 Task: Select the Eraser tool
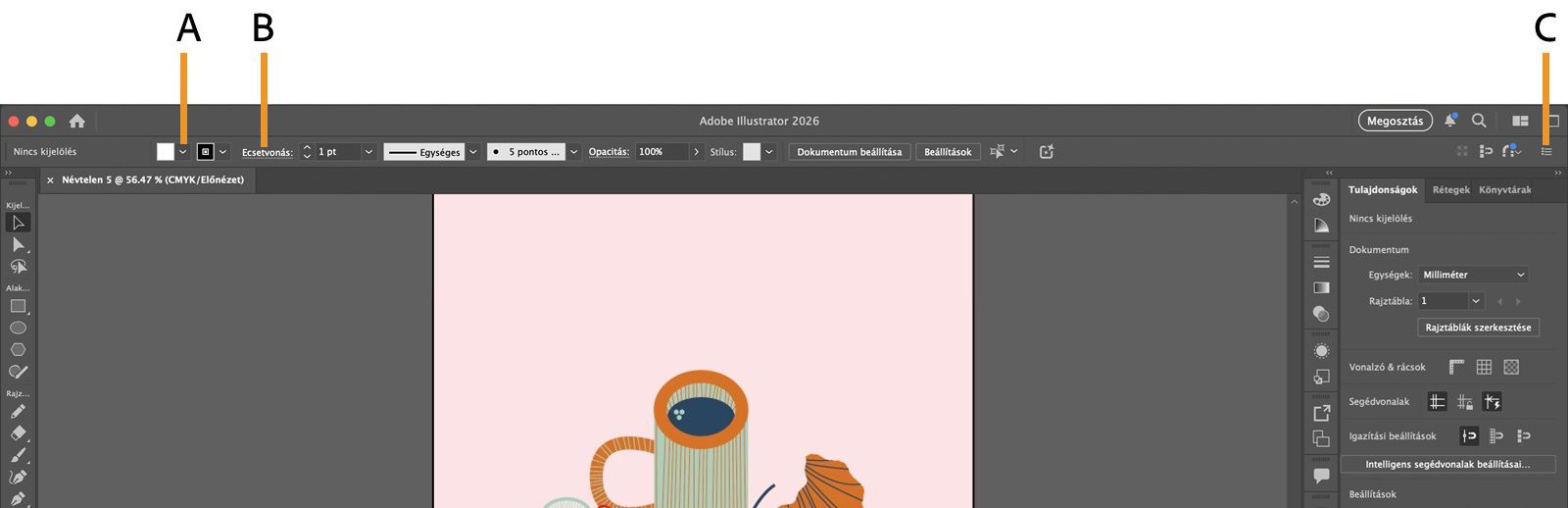tap(18, 433)
